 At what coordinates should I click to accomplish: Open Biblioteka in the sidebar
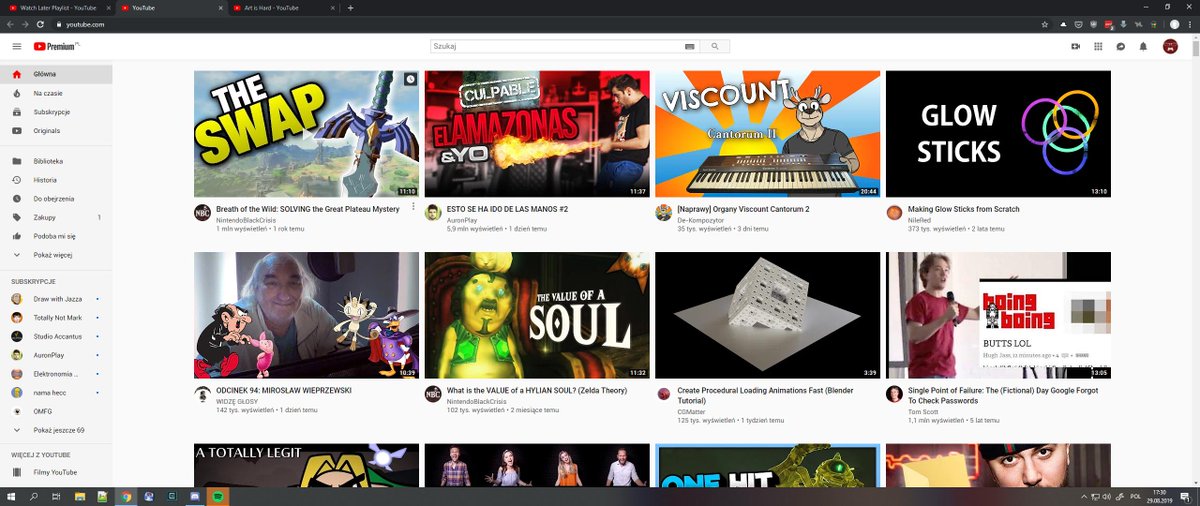(56, 161)
